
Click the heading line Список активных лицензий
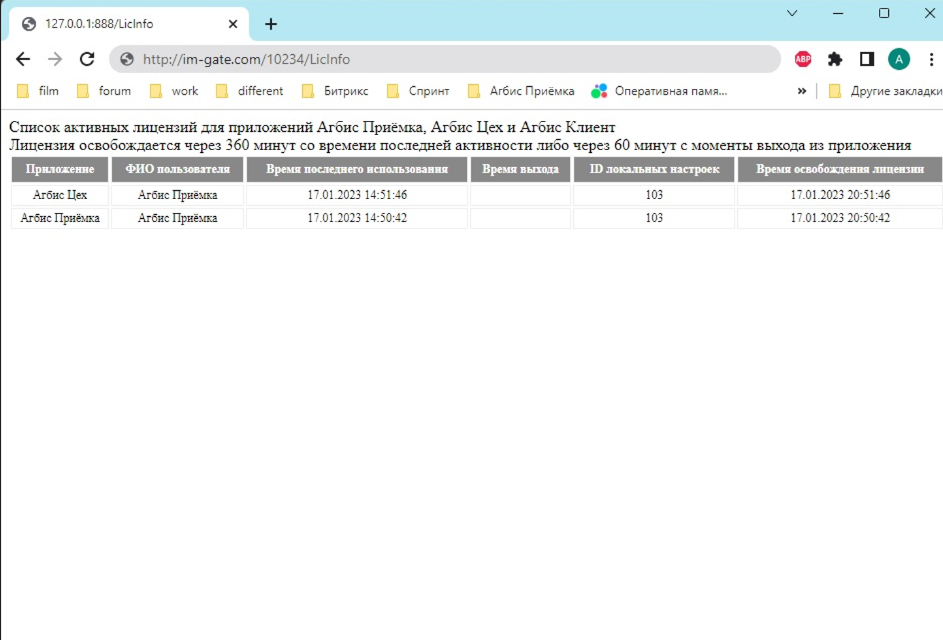tap(312, 127)
